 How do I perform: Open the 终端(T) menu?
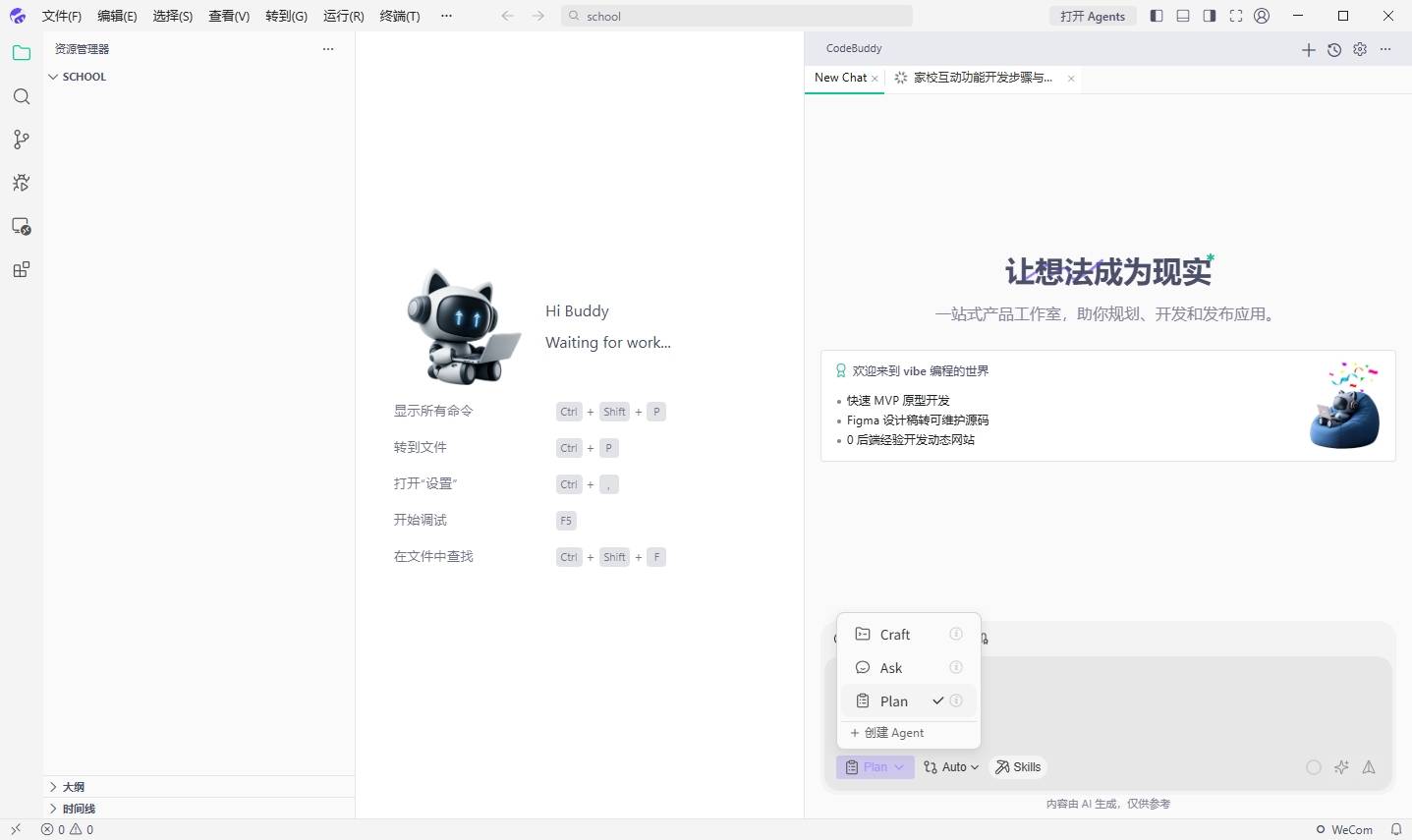click(x=400, y=16)
